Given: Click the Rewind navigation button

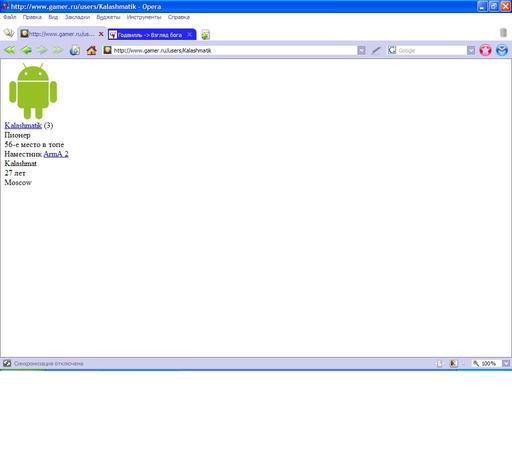Looking at the screenshot, I should tap(10, 50).
